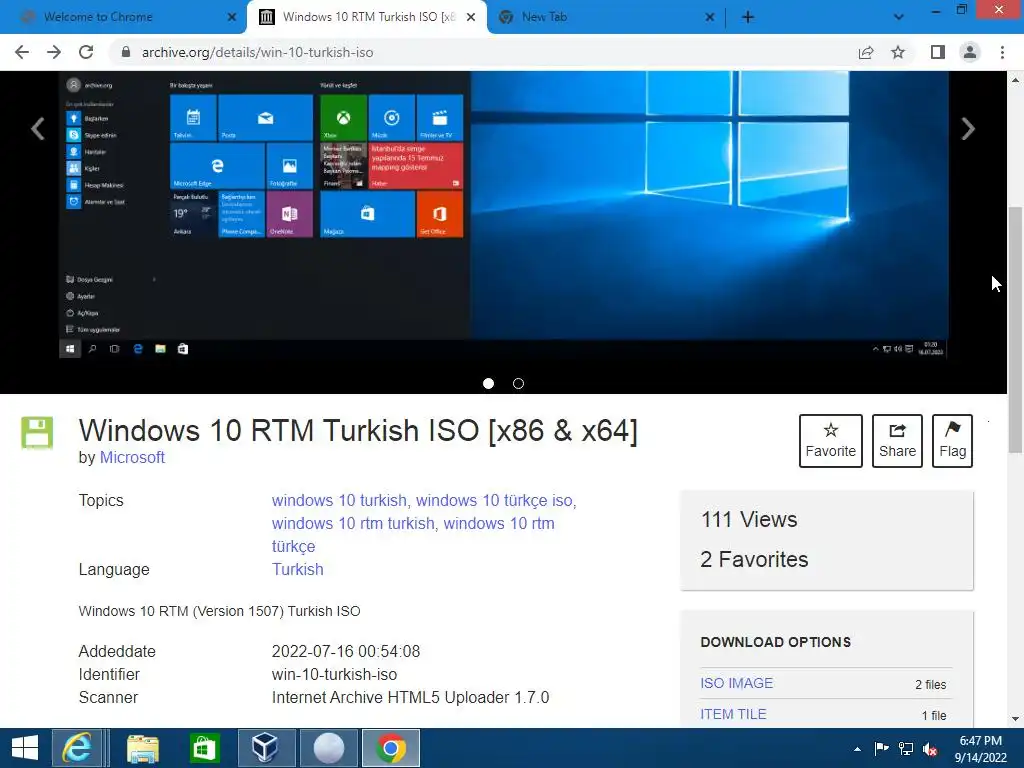Click the page vertical scrollbar thumb
The height and width of the screenshot is (768, 1024).
click(1015, 330)
